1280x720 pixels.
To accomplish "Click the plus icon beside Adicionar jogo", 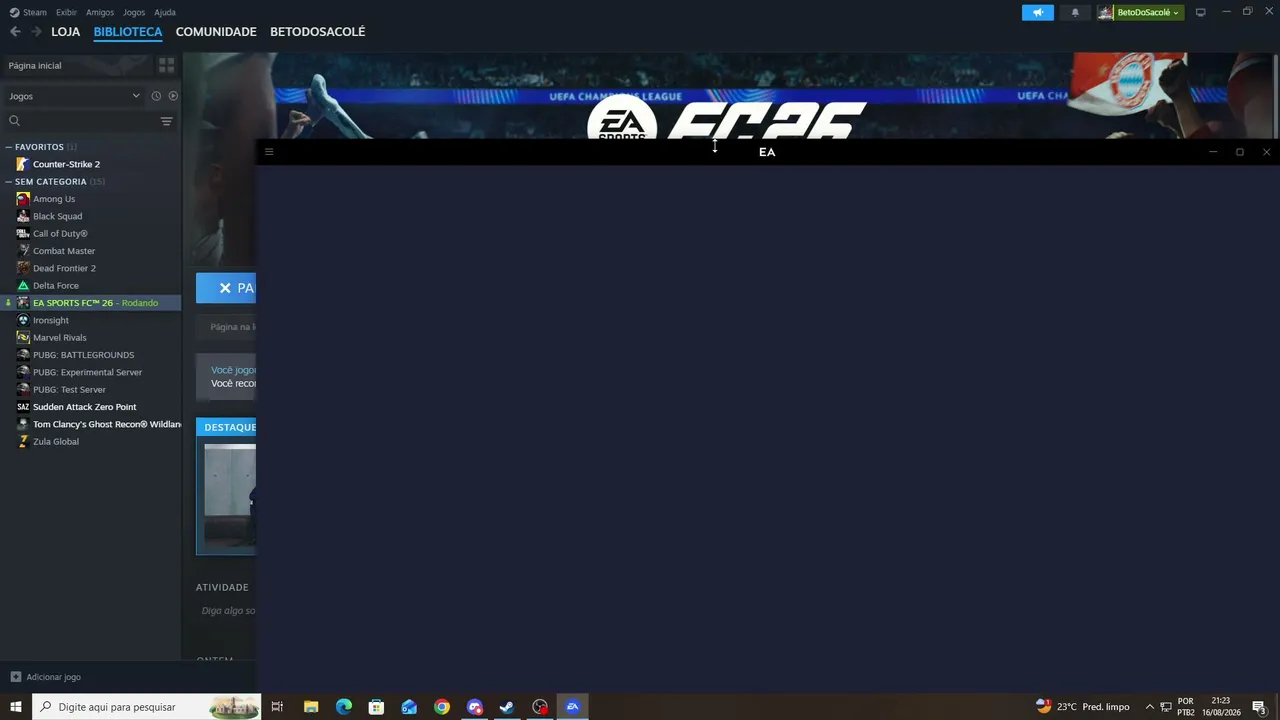I will click(15, 677).
